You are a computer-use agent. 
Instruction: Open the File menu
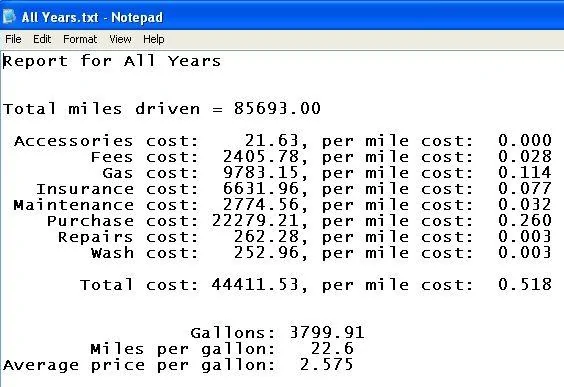(13, 39)
